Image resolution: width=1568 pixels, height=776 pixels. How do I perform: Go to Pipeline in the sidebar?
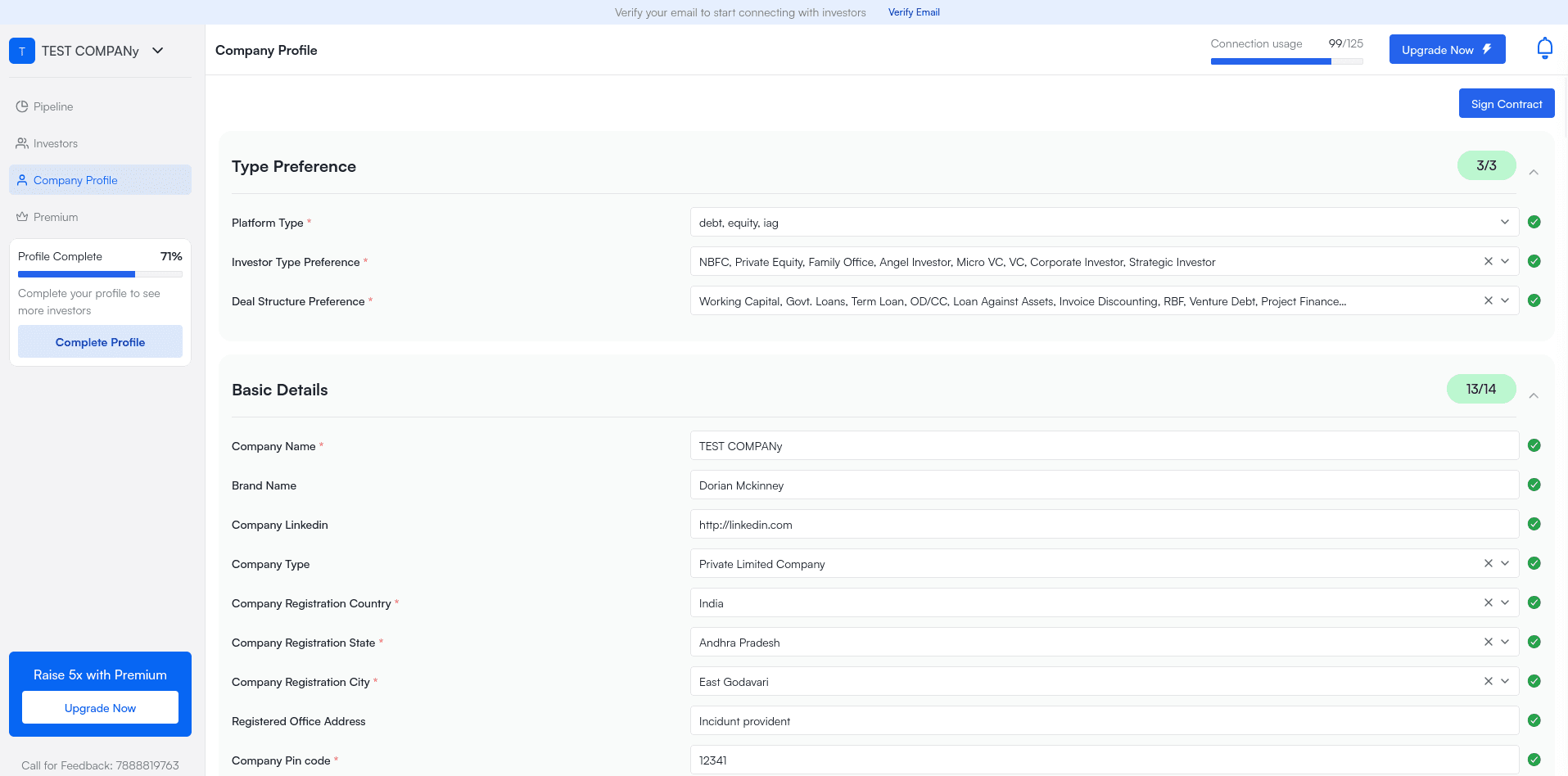coord(100,106)
